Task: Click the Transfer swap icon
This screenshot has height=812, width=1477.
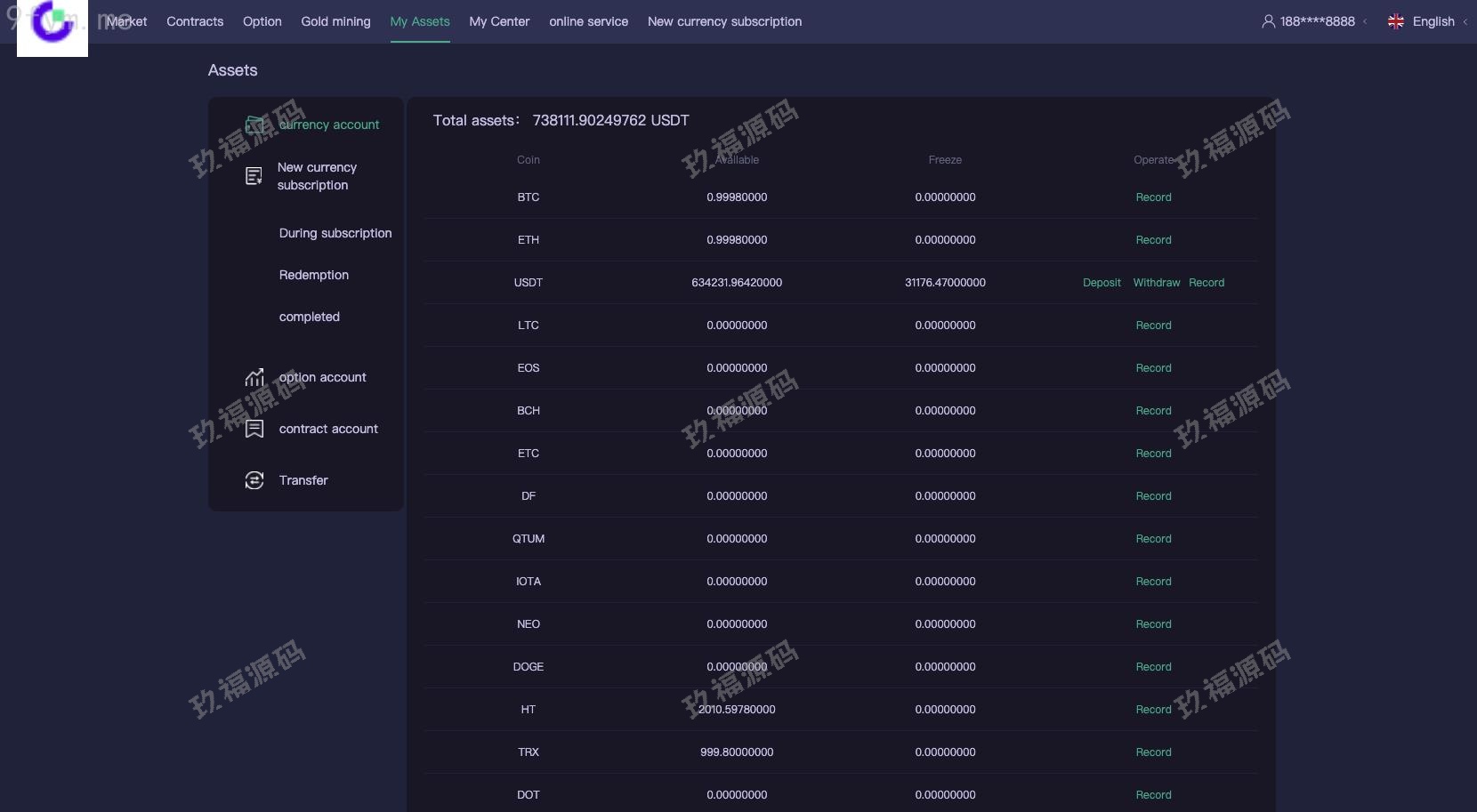Action: (x=254, y=480)
